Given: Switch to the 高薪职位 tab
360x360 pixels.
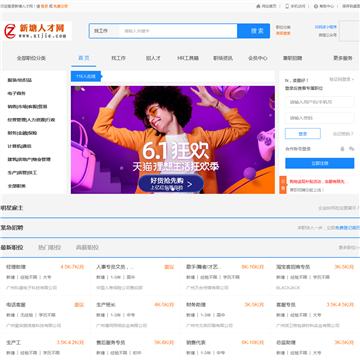Looking at the screenshot, I should pos(87,248).
